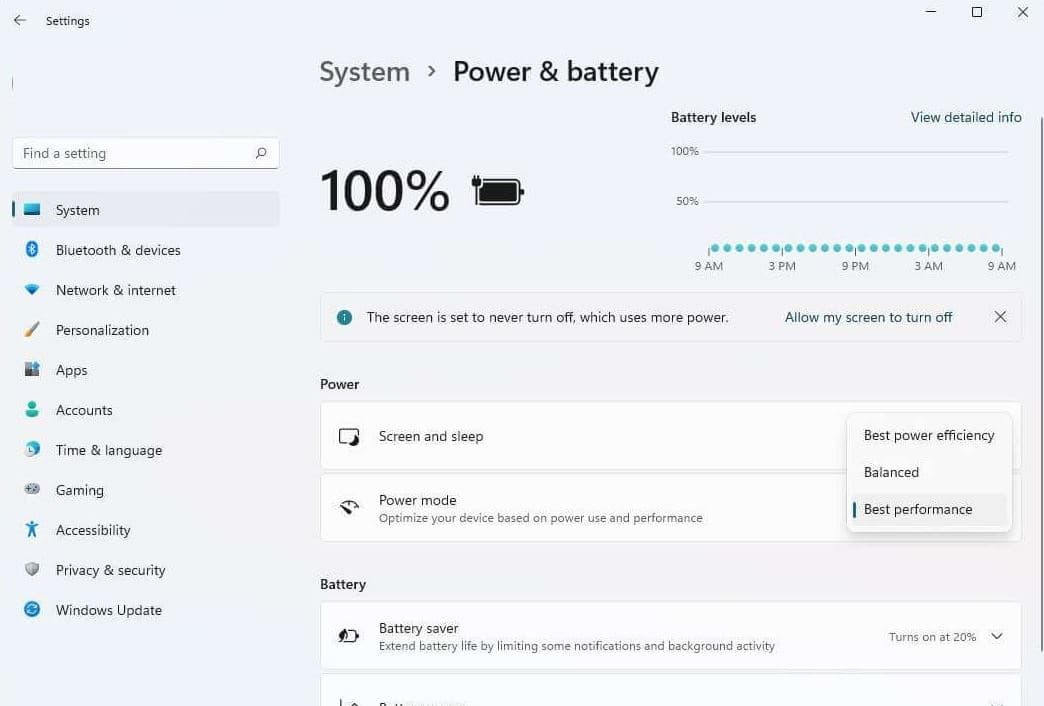Open the Apps settings category

point(71,370)
